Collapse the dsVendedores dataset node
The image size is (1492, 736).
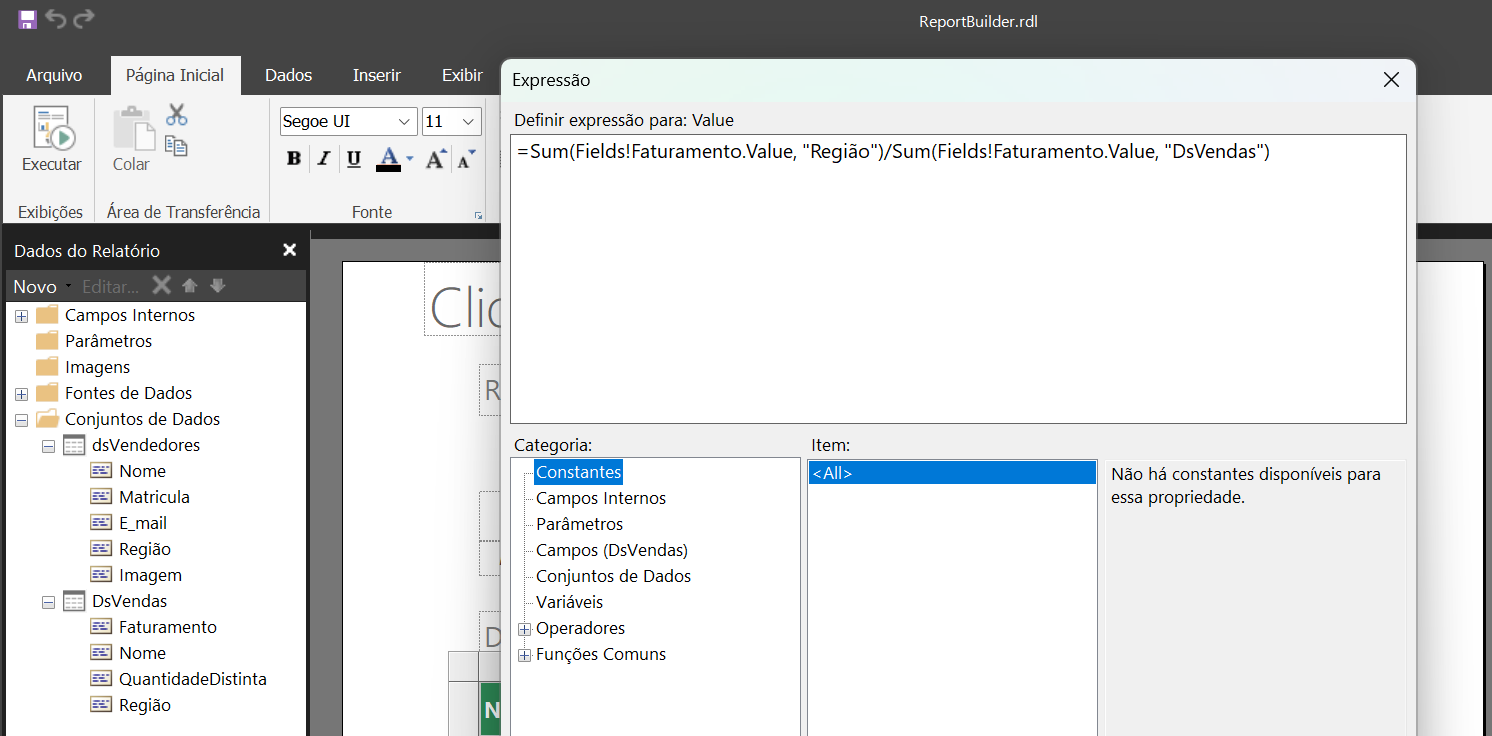[48, 446]
